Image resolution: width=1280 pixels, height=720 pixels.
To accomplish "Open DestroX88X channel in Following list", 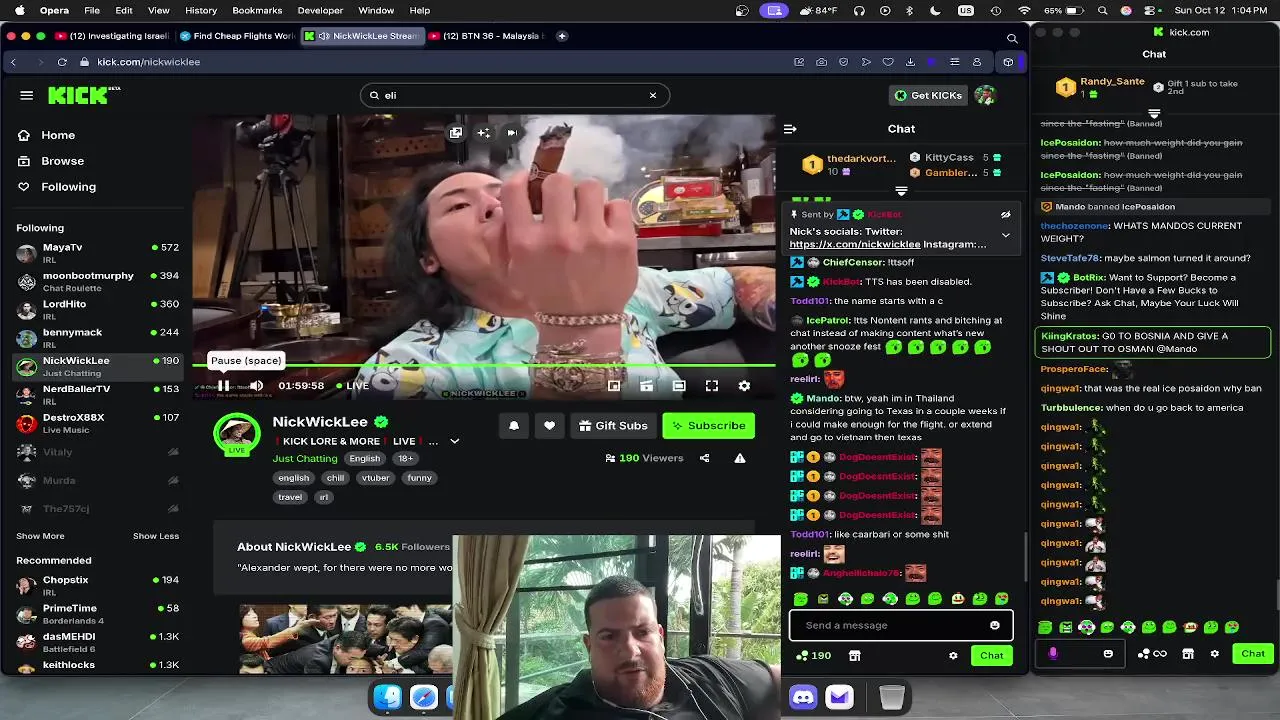I will pos(97,422).
